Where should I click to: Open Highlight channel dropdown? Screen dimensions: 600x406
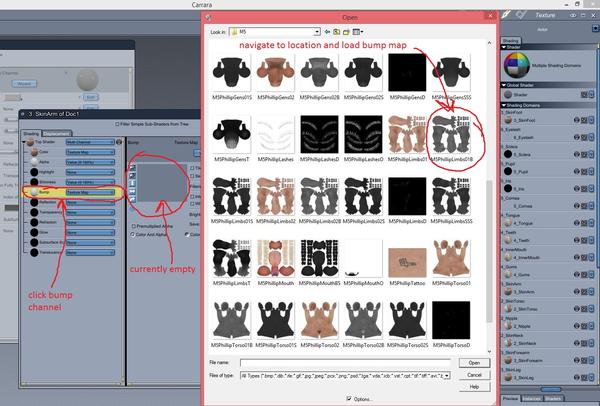click(90, 172)
